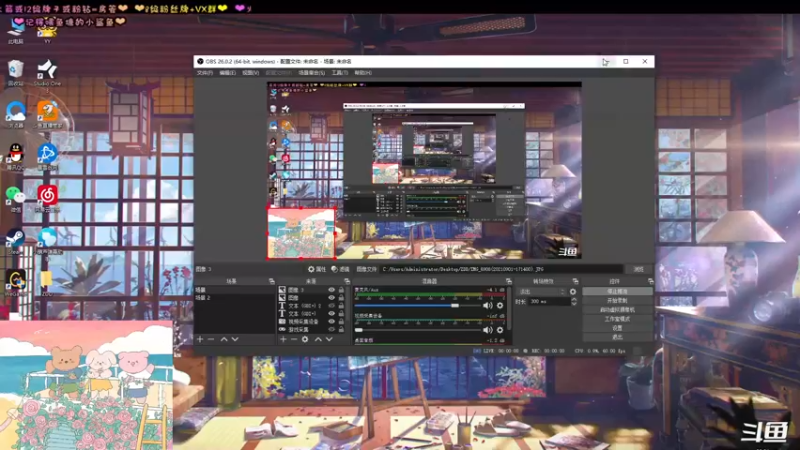Click the remove scene minus icon
The height and width of the screenshot is (450, 800).
click(x=211, y=339)
